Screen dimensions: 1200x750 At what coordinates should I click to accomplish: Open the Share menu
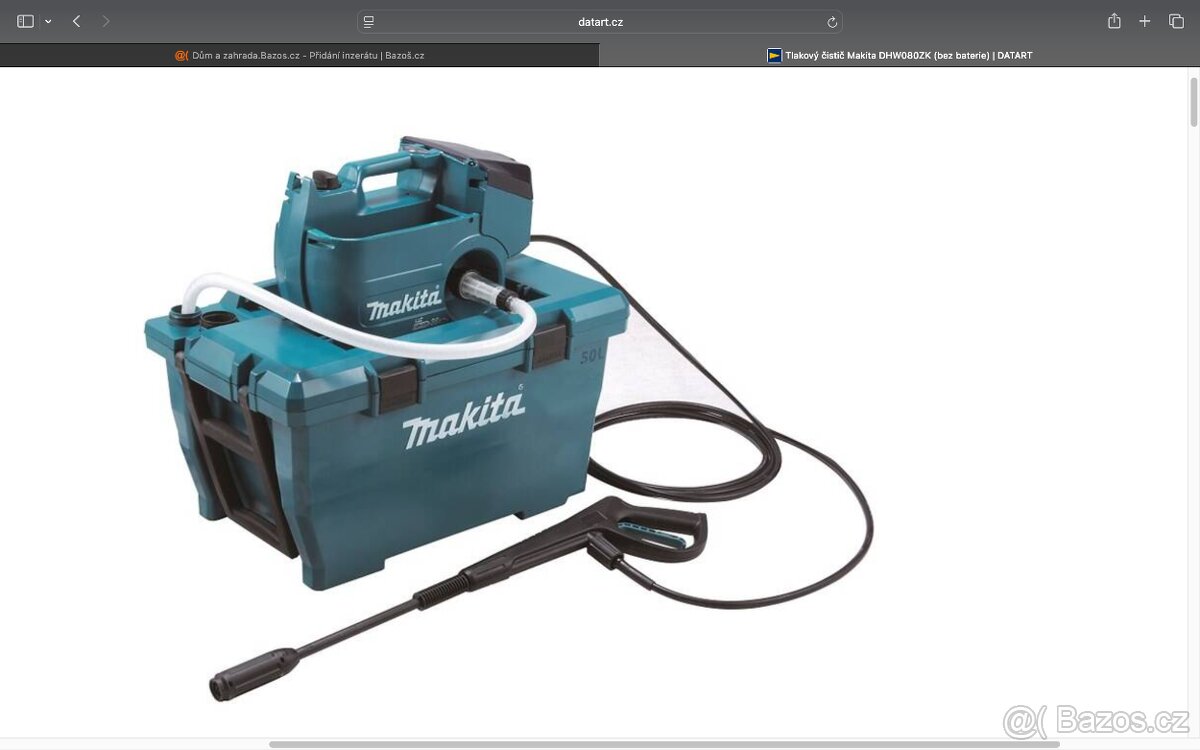[x=1114, y=21]
